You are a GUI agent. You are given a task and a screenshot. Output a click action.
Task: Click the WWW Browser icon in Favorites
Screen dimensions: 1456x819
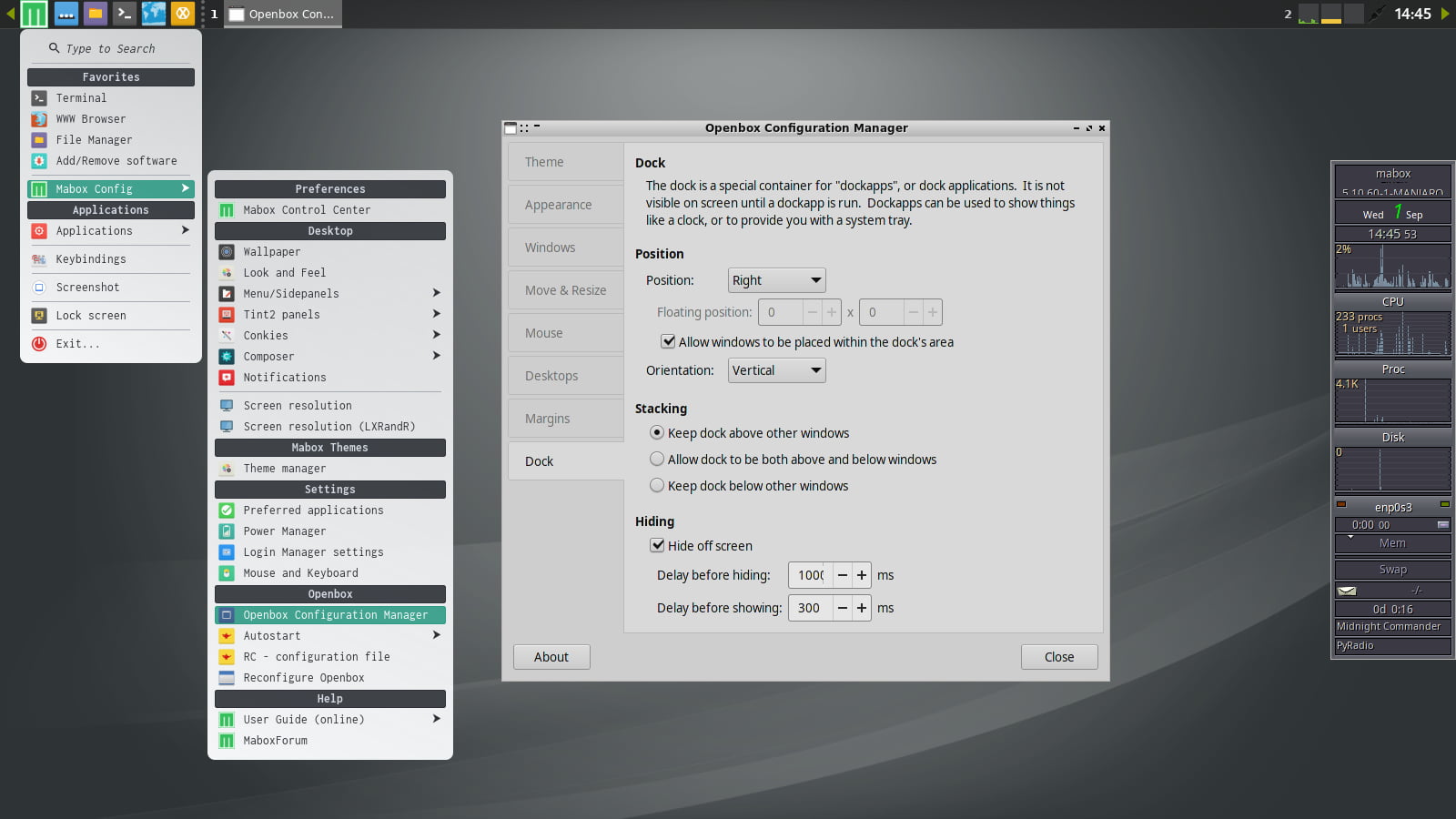(39, 119)
